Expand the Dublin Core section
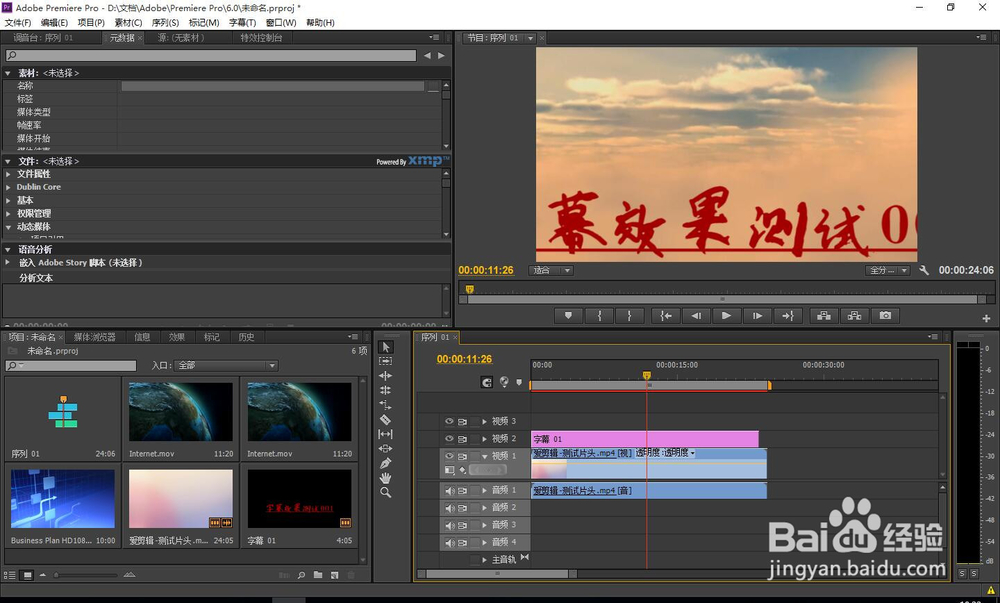The image size is (1000, 603). click(8, 187)
